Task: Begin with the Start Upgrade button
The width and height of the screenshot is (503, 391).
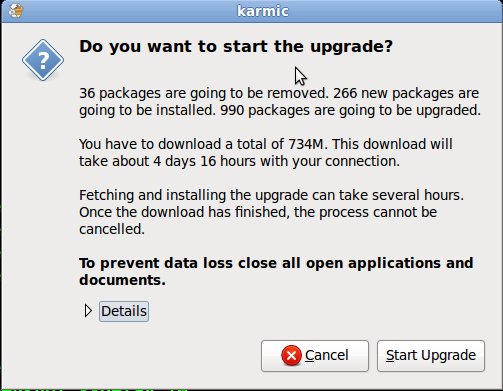Action: (x=431, y=356)
